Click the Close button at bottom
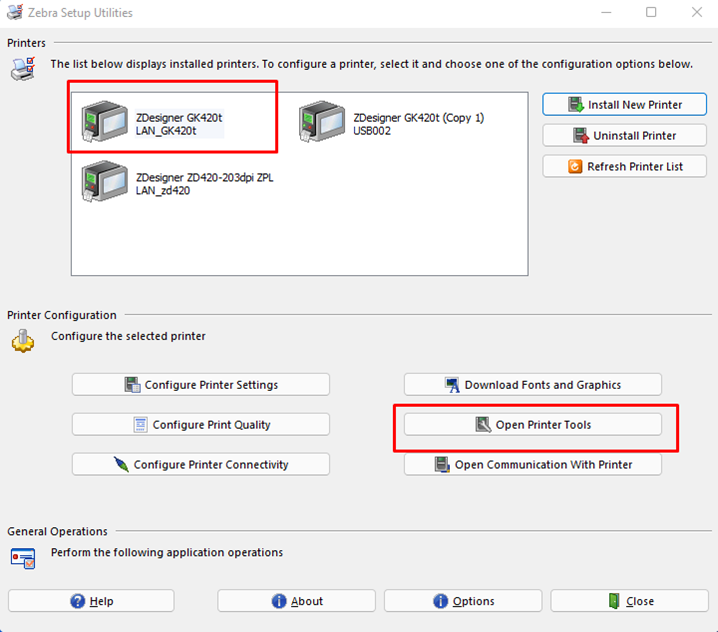Screen dimensions: 718x632 [x=630, y=601]
